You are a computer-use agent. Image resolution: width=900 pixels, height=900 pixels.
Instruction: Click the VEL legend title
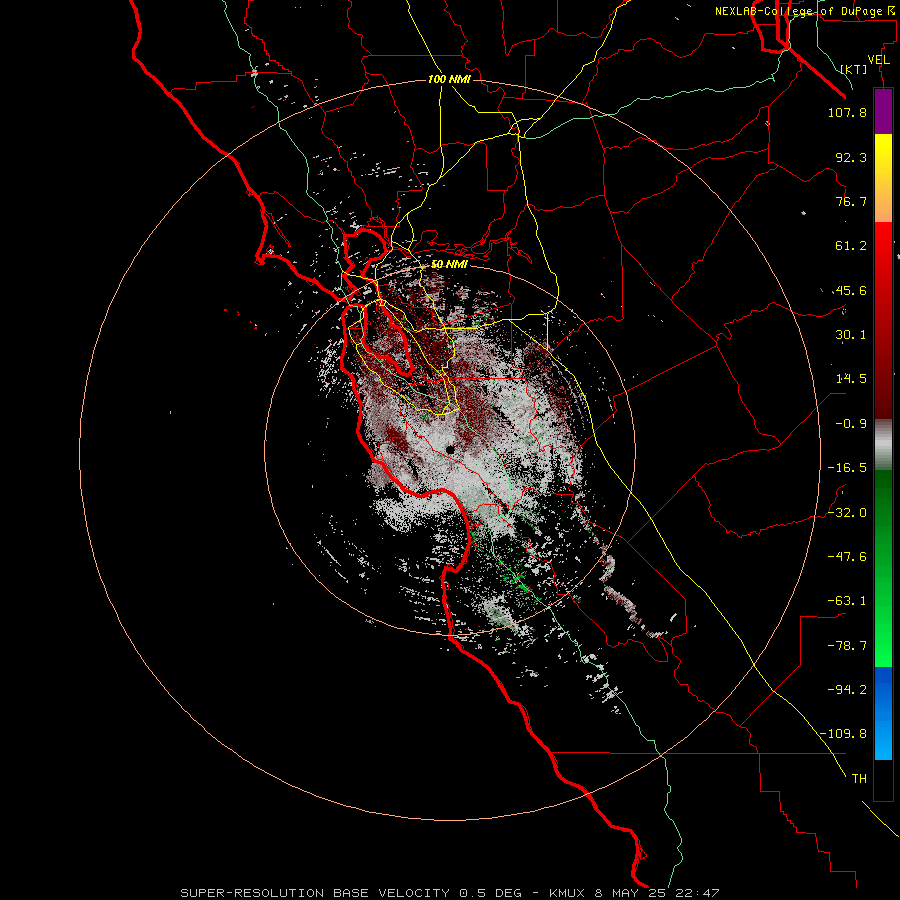pyautogui.click(x=878, y=60)
